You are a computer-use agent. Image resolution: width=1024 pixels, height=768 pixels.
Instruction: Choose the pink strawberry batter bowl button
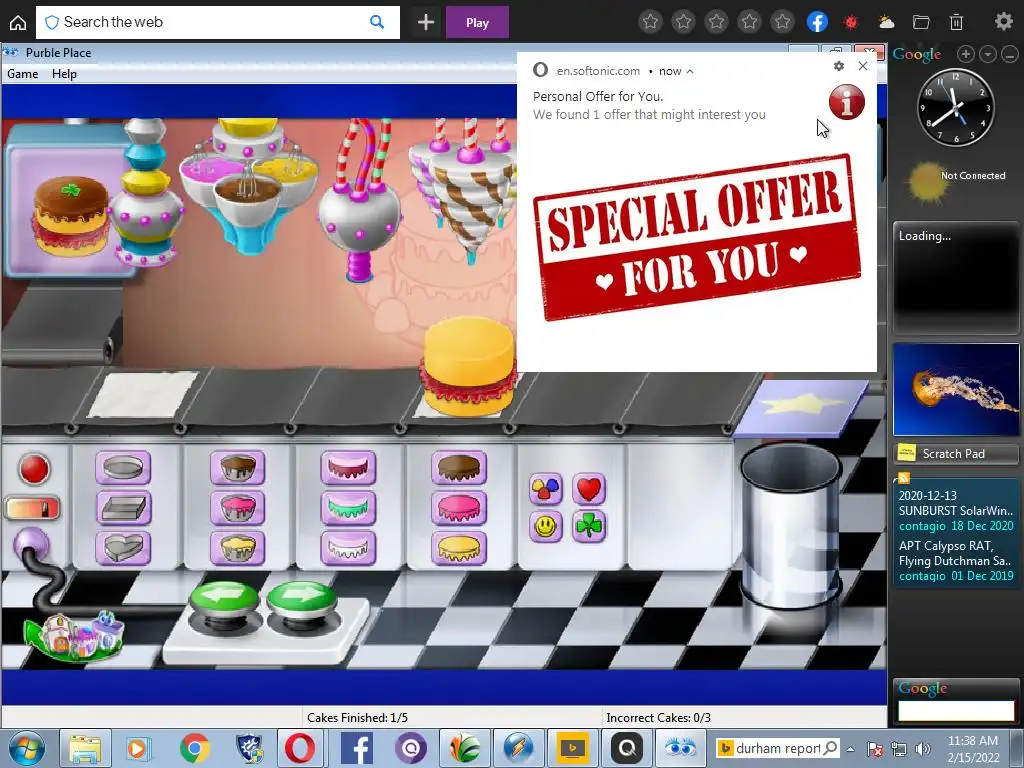[238, 508]
